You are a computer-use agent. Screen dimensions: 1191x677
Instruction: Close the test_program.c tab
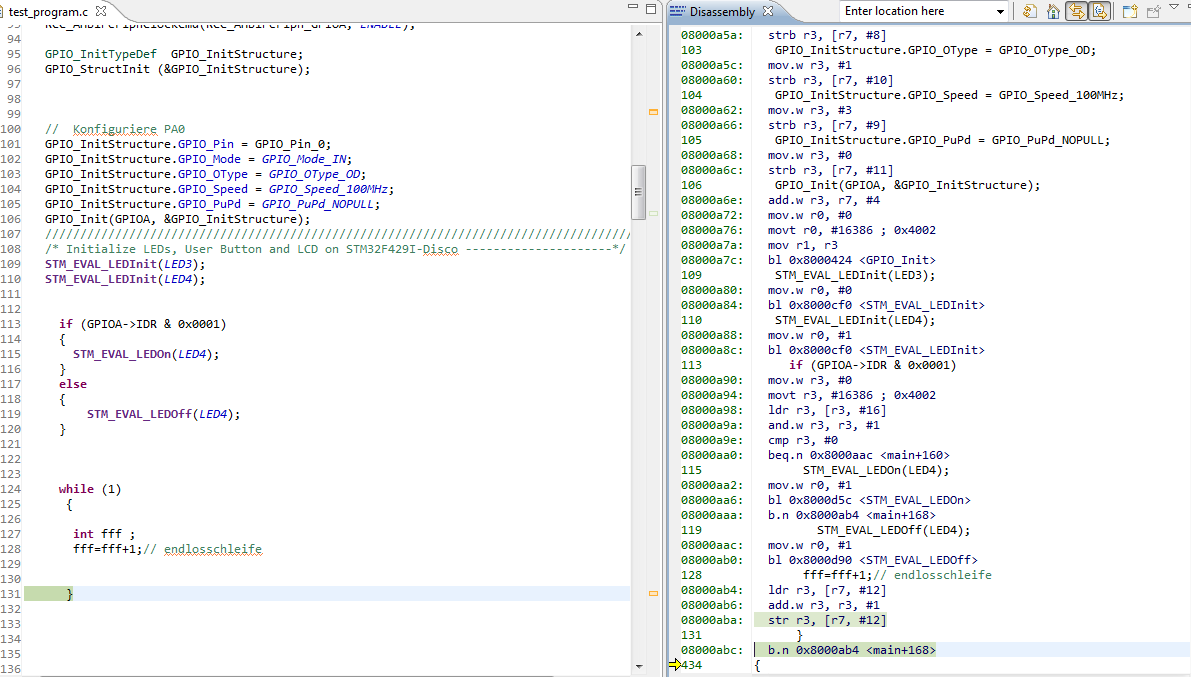(99, 11)
